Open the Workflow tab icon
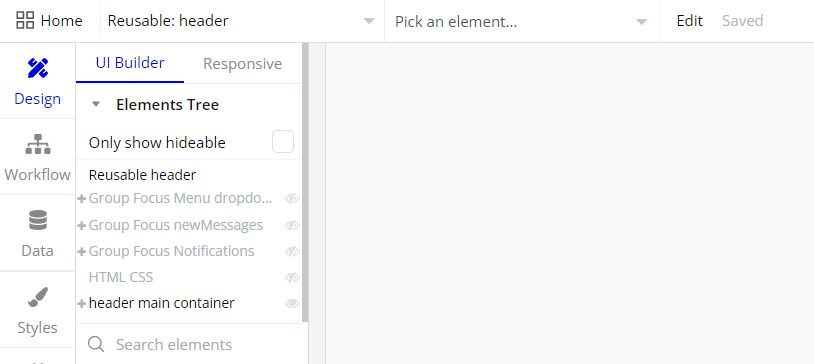Viewport: 814px width, 364px height. pos(37,144)
